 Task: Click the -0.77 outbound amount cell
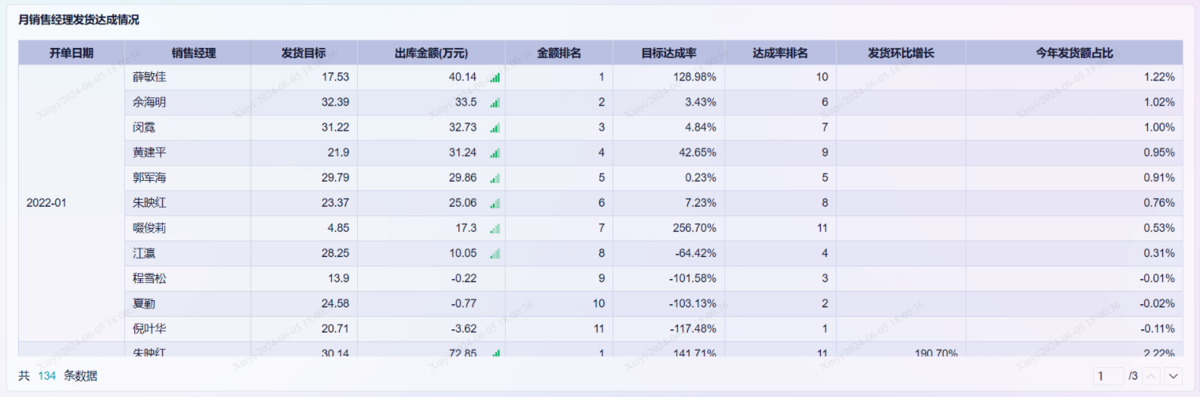(x=431, y=304)
